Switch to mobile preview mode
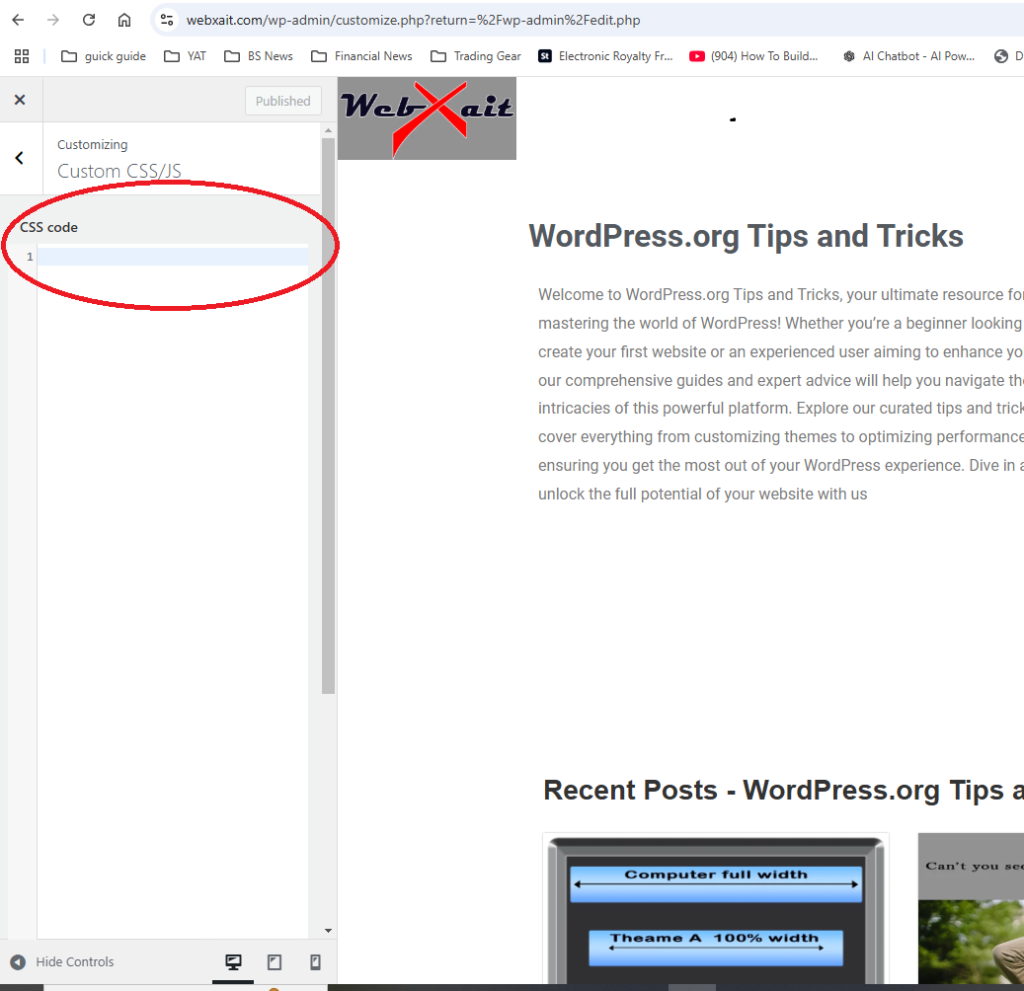Viewport: 1024px width, 991px height. pyautogui.click(x=315, y=962)
